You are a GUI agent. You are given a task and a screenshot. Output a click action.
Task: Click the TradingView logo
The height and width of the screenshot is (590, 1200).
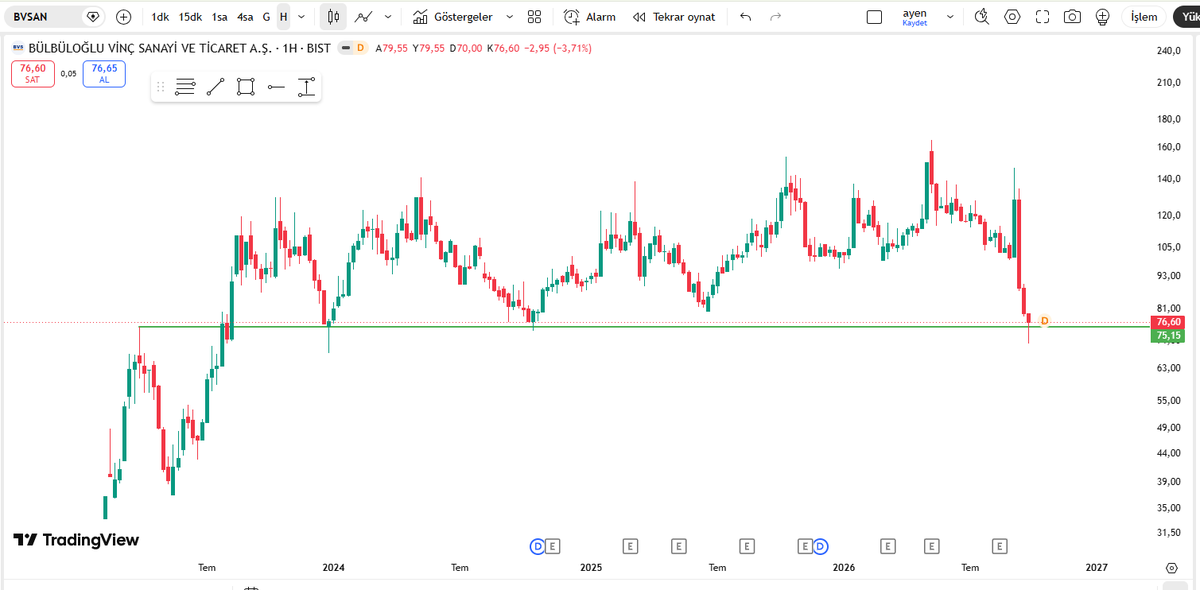76,540
